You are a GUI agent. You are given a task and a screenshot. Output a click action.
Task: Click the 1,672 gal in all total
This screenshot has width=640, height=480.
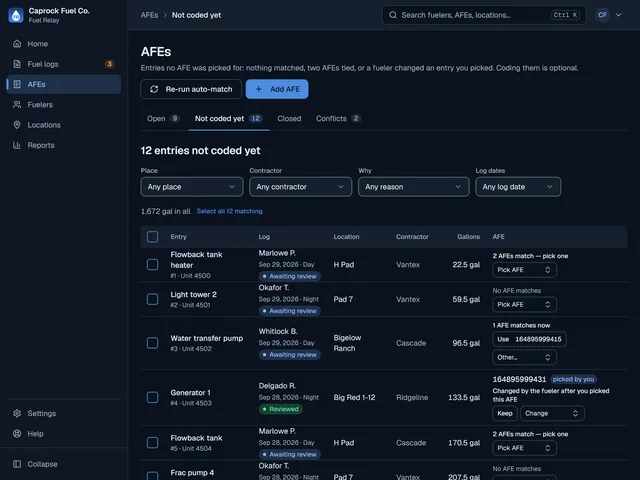tap(165, 211)
